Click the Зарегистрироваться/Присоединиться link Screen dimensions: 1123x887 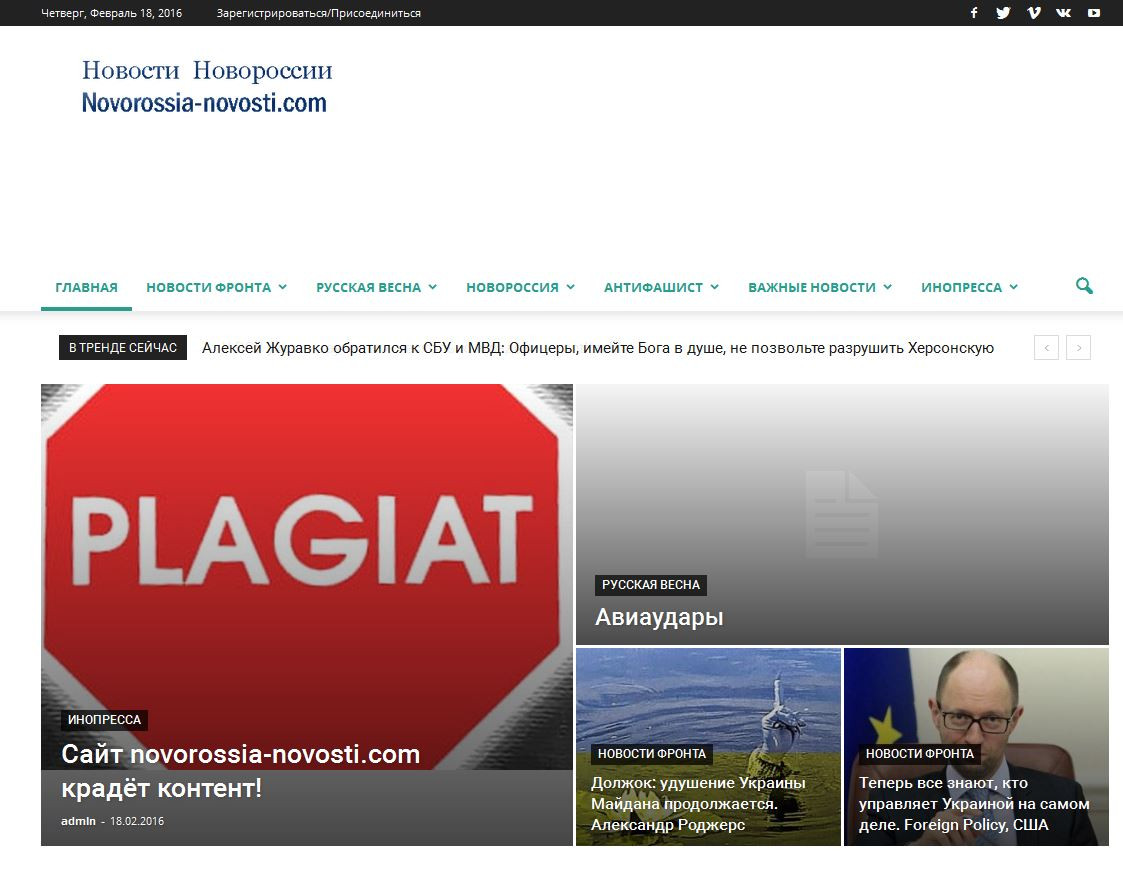coord(318,13)
